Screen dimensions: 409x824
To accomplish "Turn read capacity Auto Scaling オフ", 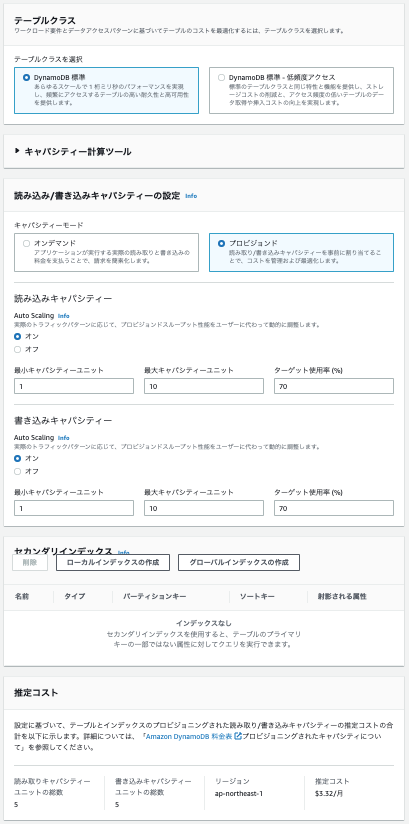I will coord(18,349).
